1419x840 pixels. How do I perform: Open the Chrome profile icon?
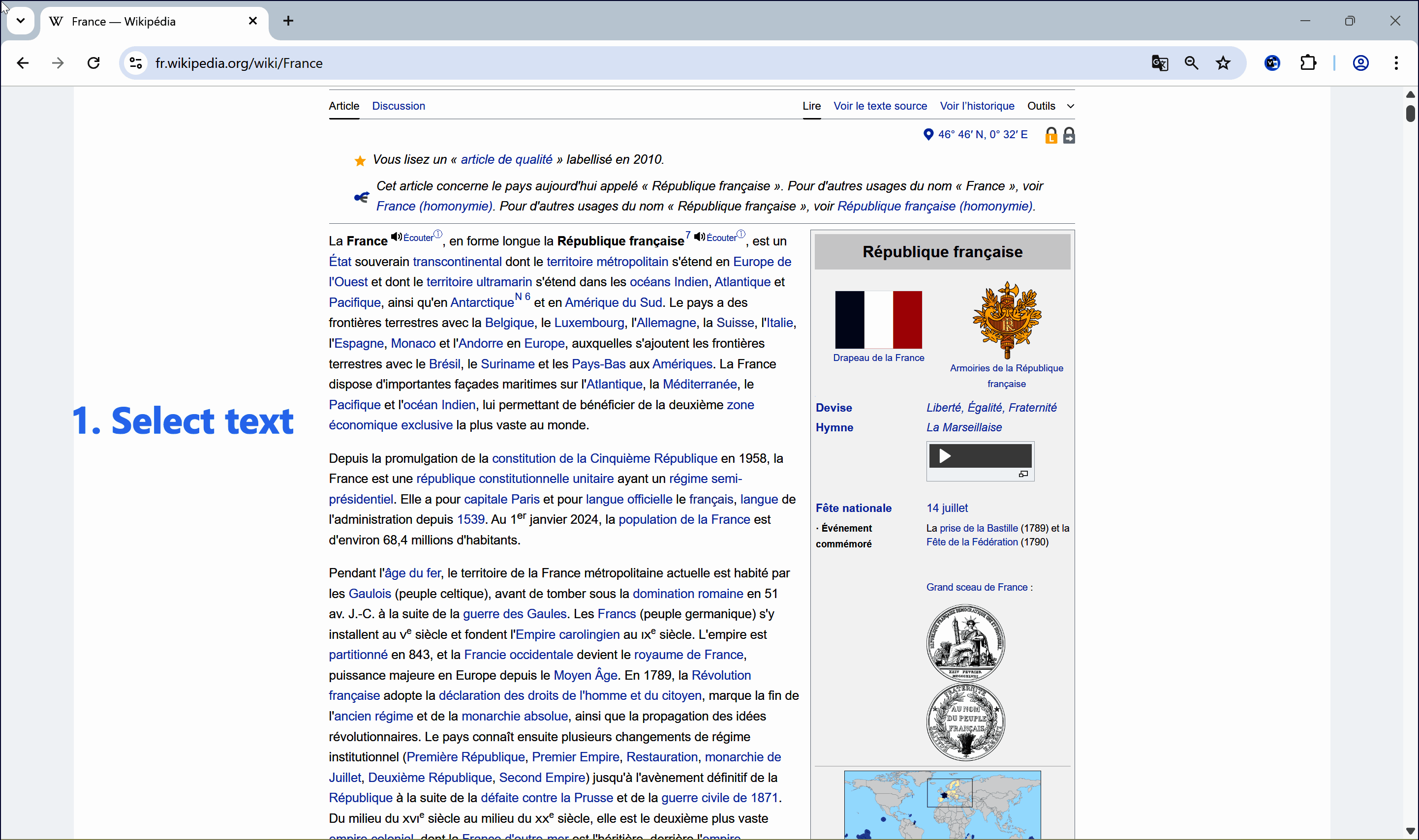(1360, 63)
